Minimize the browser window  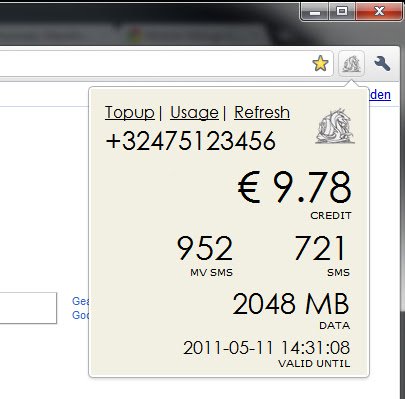pyautogui.click(x=315, y=12)
